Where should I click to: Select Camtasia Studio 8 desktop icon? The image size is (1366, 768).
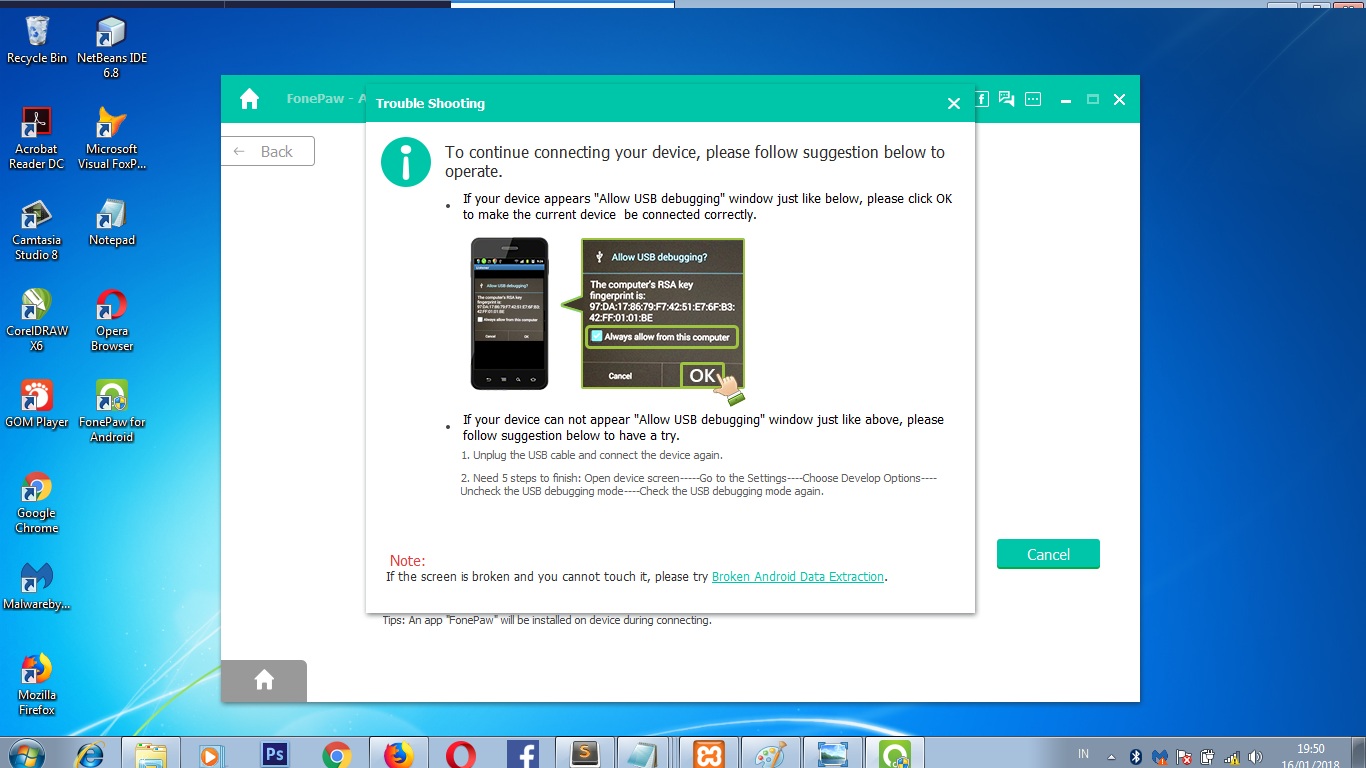point(37,230)
